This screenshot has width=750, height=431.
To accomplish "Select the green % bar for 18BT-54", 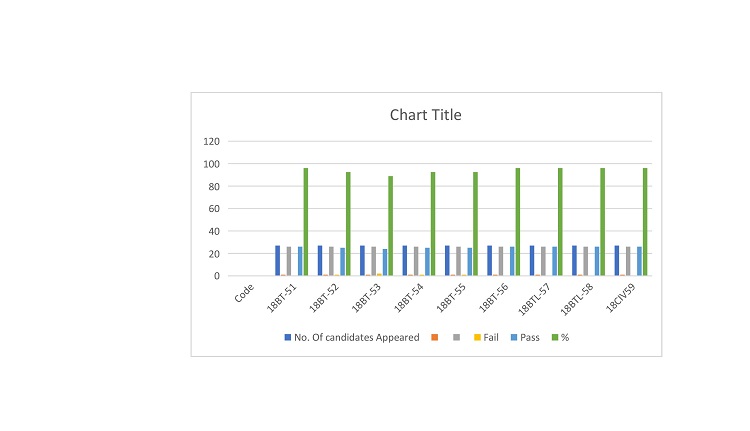I will pos(433,224).
